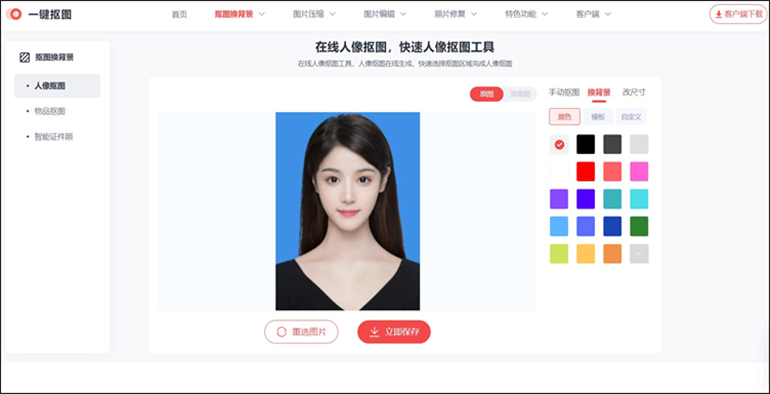Choose the transparent checked swatch
Viewport: 770px width, 394px height.
click(x=559, y=144)
